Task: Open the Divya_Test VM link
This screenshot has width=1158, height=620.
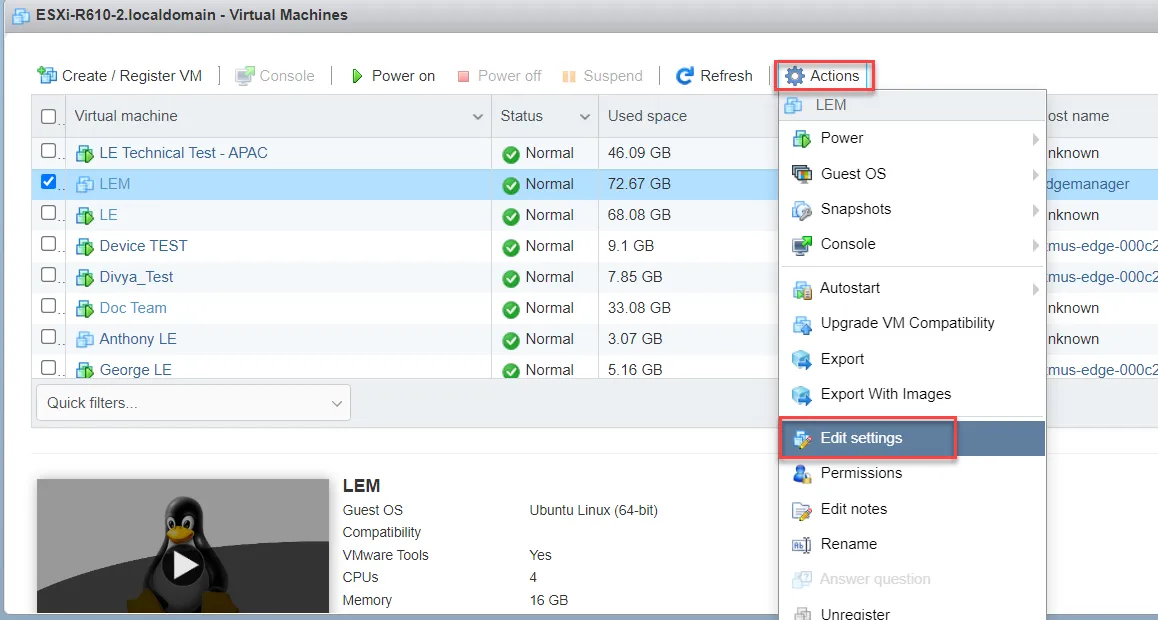Action: coord(136,278)
